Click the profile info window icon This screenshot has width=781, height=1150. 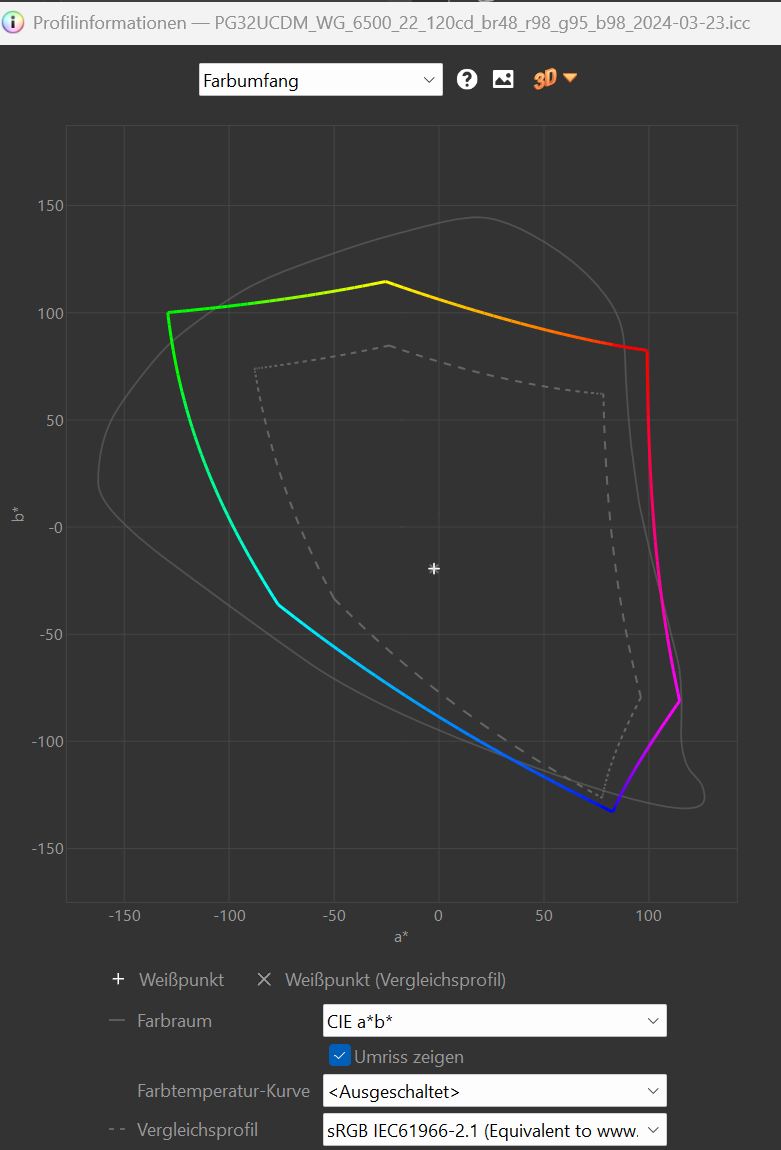coord(13,22)
